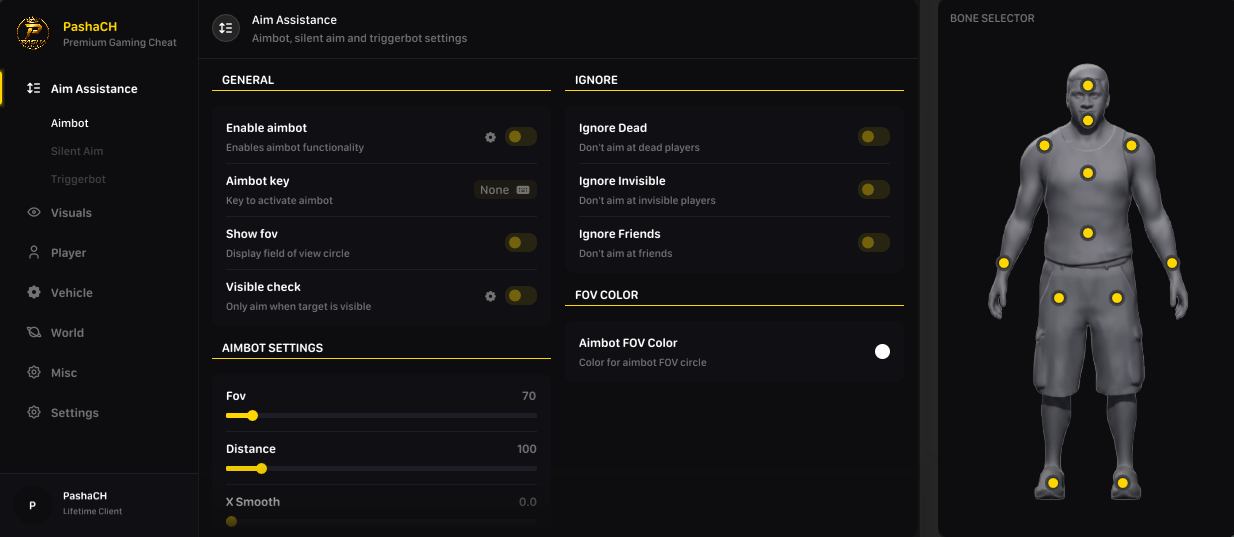Click the eye icon beside Visuals
Screen dimensions: 1234x537
point(34,213)
